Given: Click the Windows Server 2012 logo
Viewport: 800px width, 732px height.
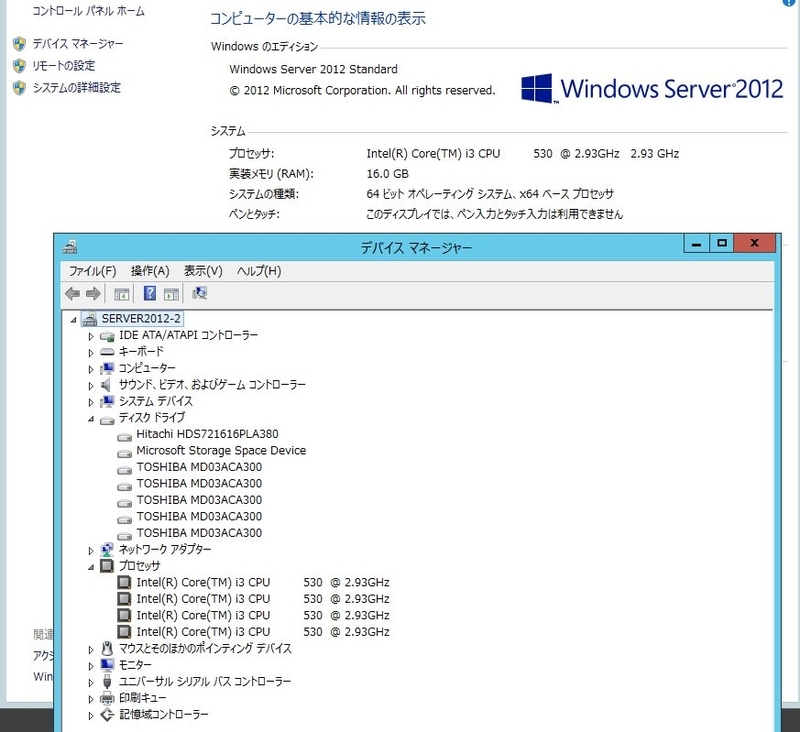Looking at the screenshot, I should [652, 88].
